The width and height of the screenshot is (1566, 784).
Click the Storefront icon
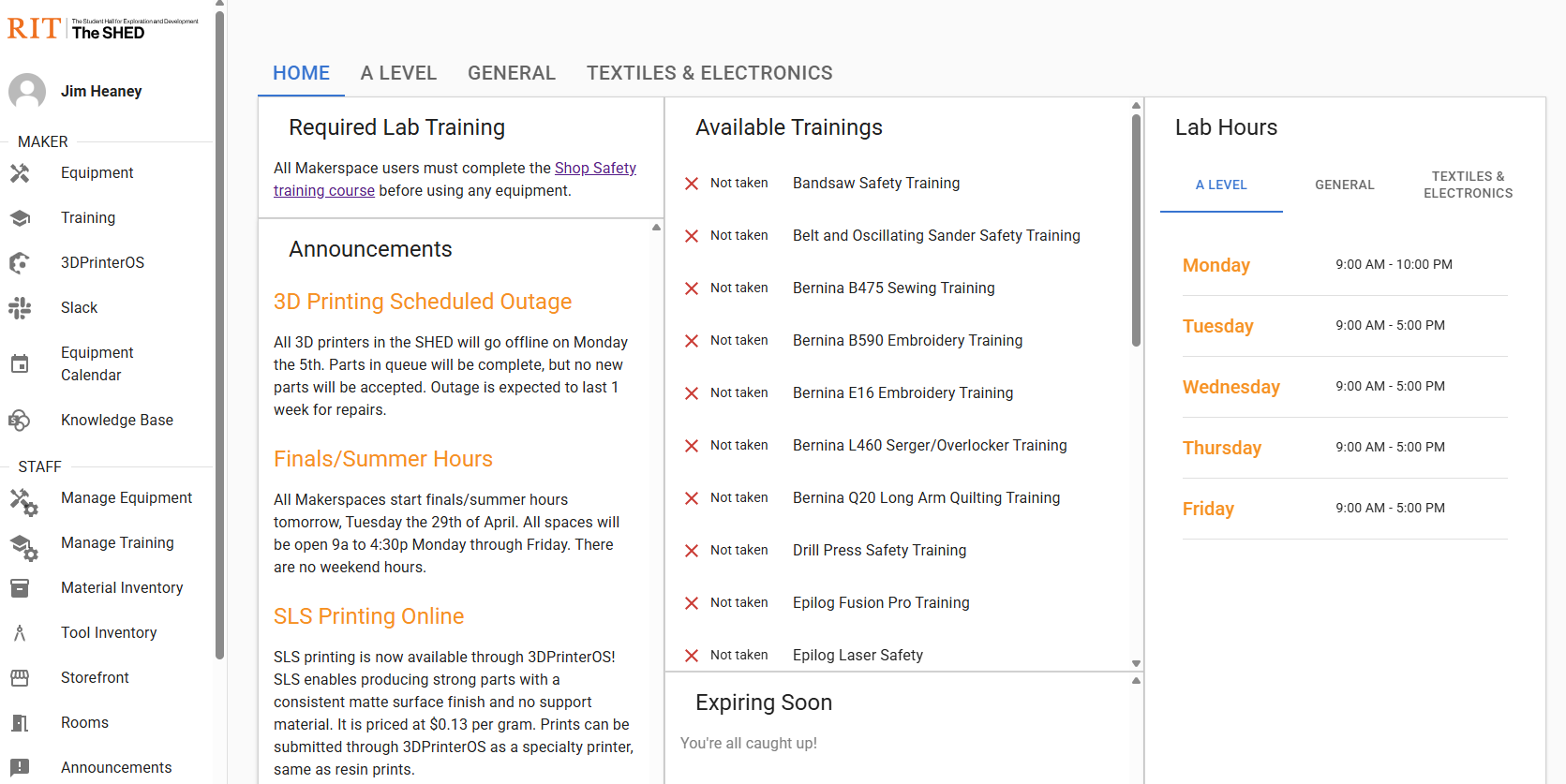pos(20,678)
